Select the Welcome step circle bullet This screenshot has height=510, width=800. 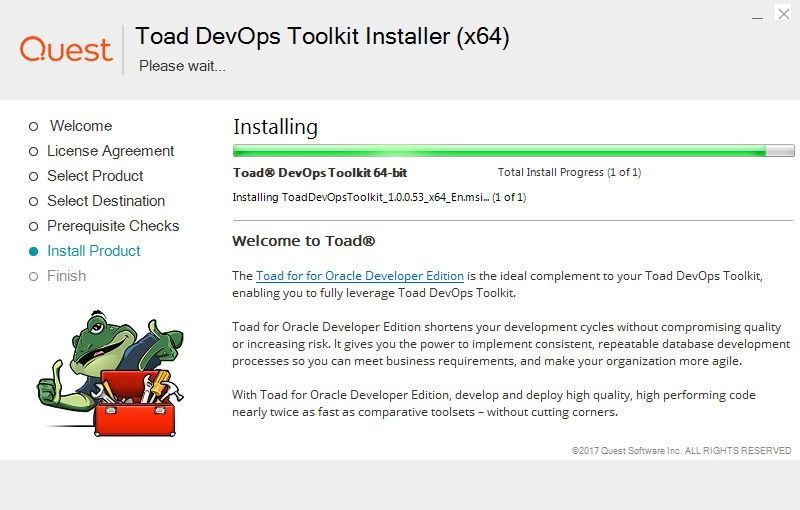coord(33,126)
